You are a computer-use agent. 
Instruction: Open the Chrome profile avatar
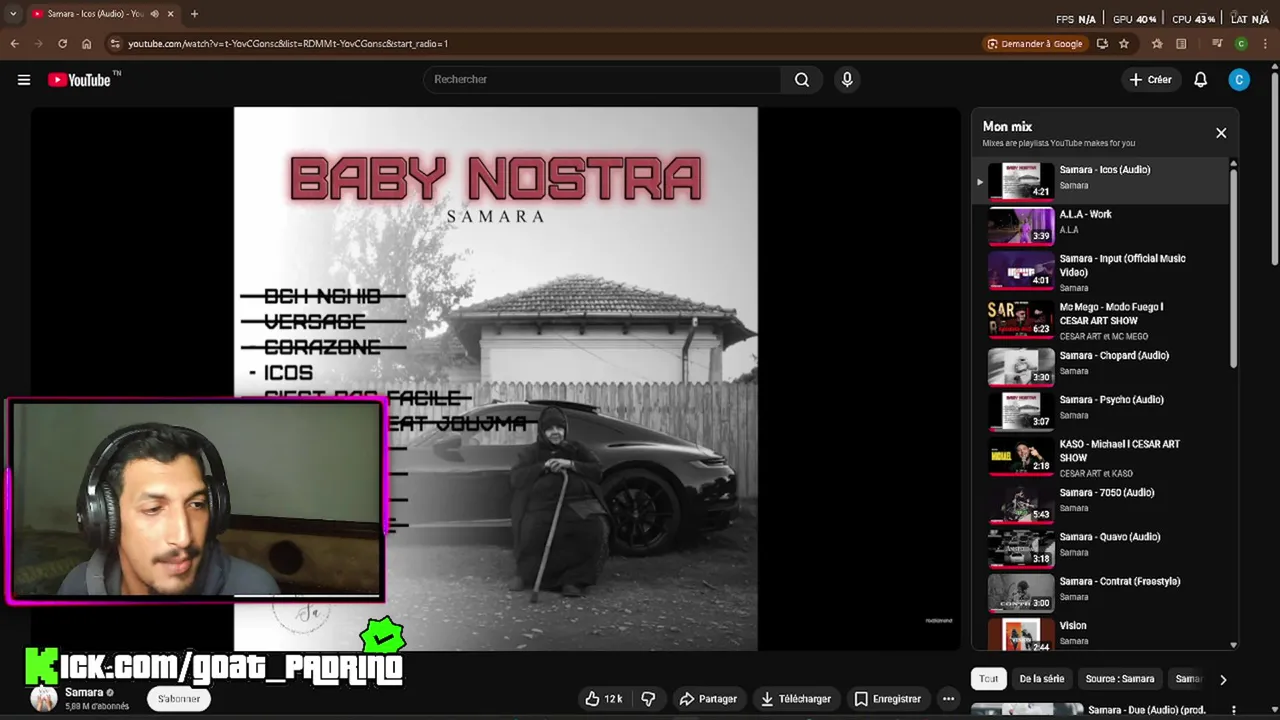[x=1241, y=44]
